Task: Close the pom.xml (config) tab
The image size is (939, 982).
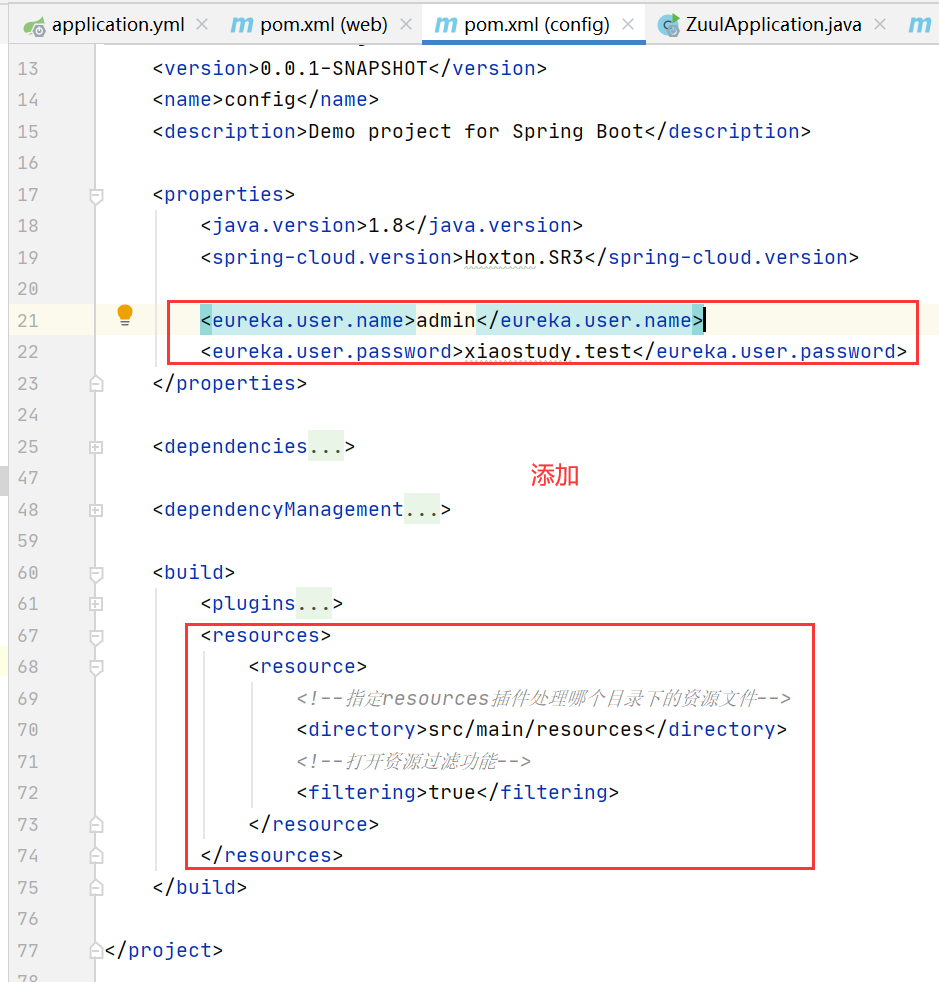Action: tap(628, 24)
